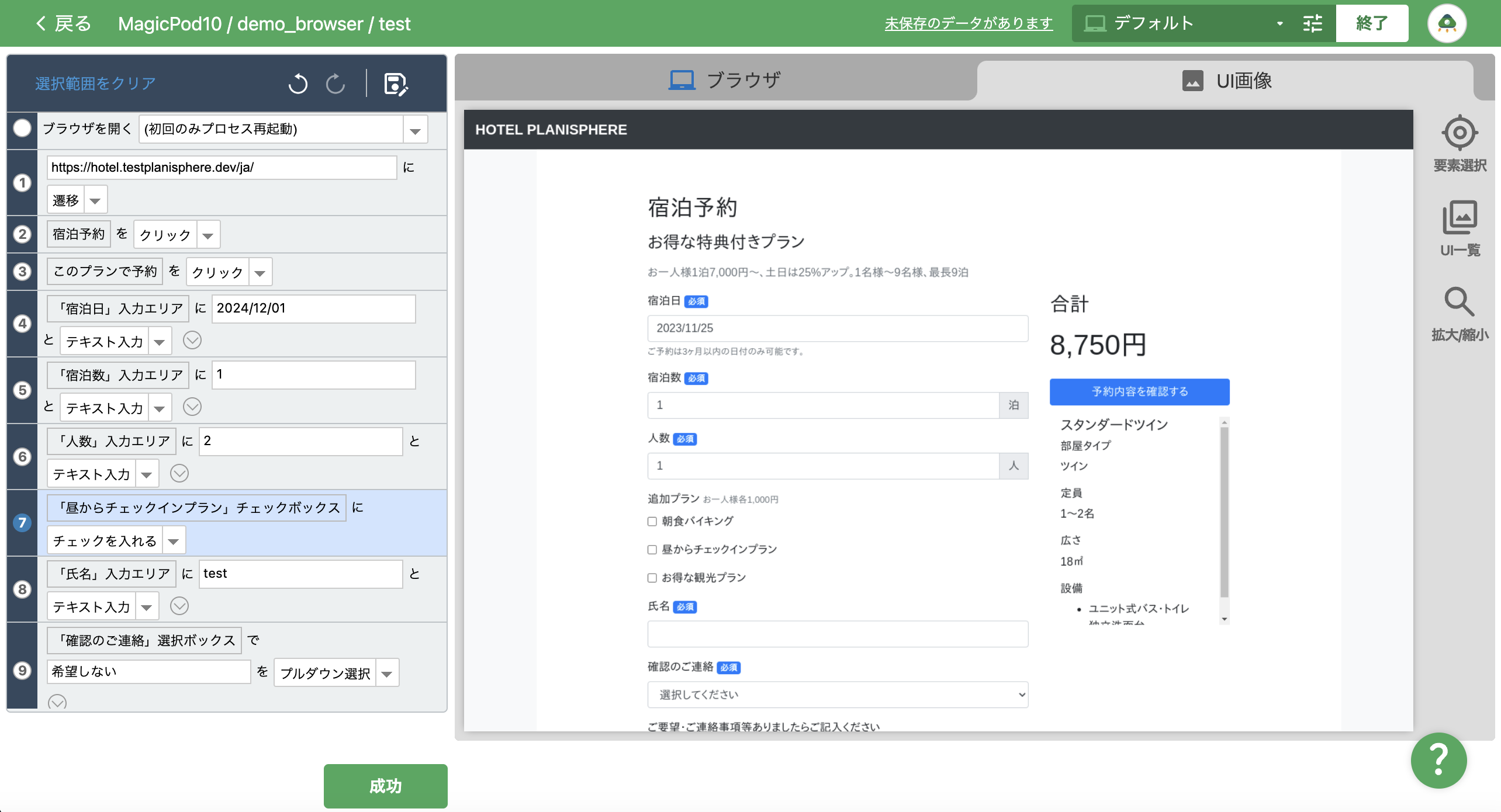The image size is (1501, 812).
Task: Click the step 2 number circle
Action: [x=22, y=234]
